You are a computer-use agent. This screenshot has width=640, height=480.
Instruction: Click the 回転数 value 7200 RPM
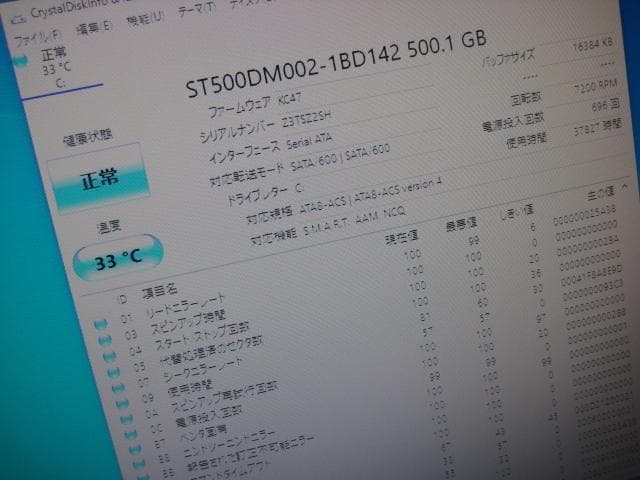[596, 87]
